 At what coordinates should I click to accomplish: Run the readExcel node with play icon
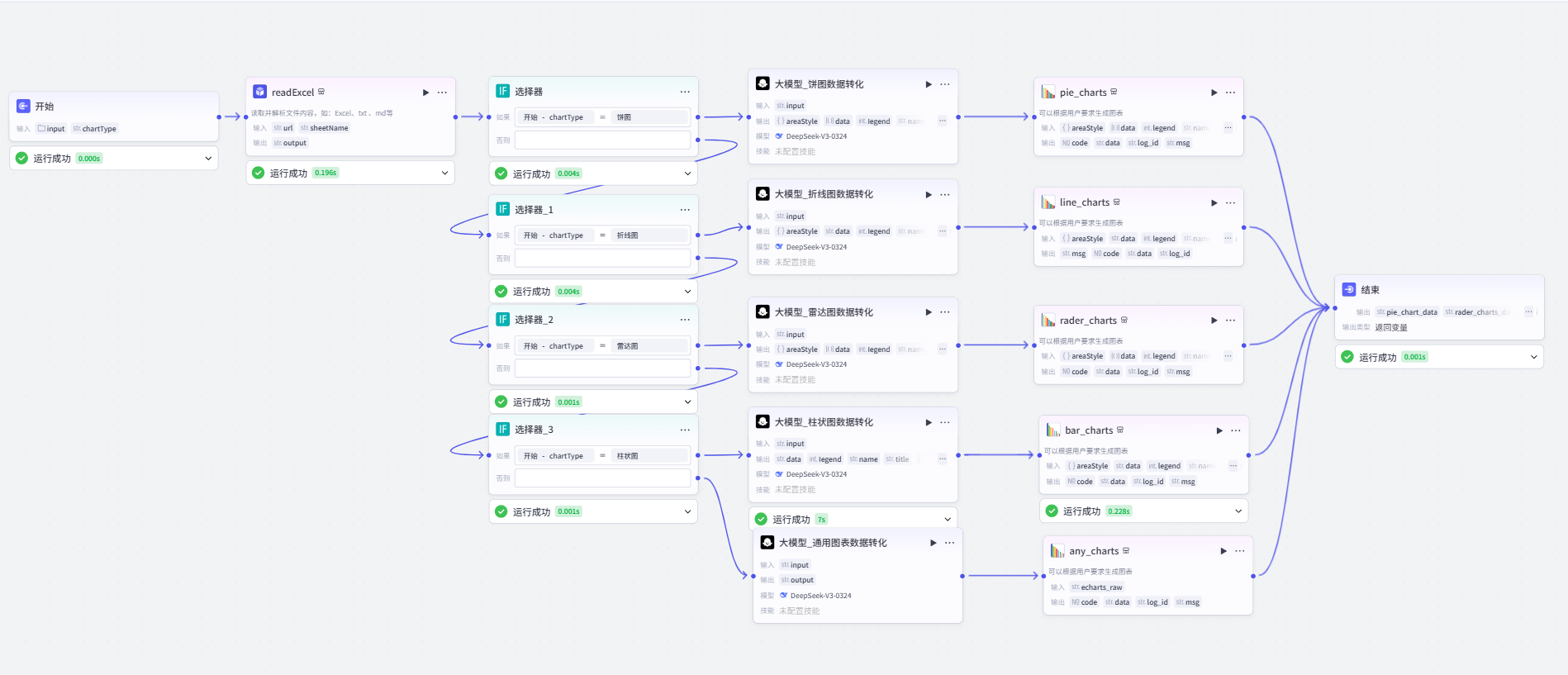(425, 93)
